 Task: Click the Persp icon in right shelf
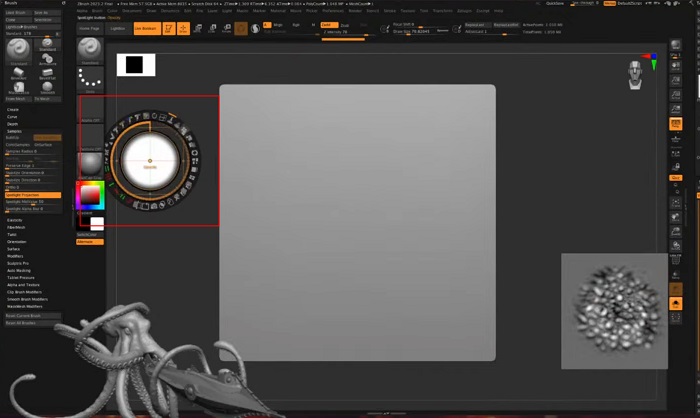coord(676,123)
